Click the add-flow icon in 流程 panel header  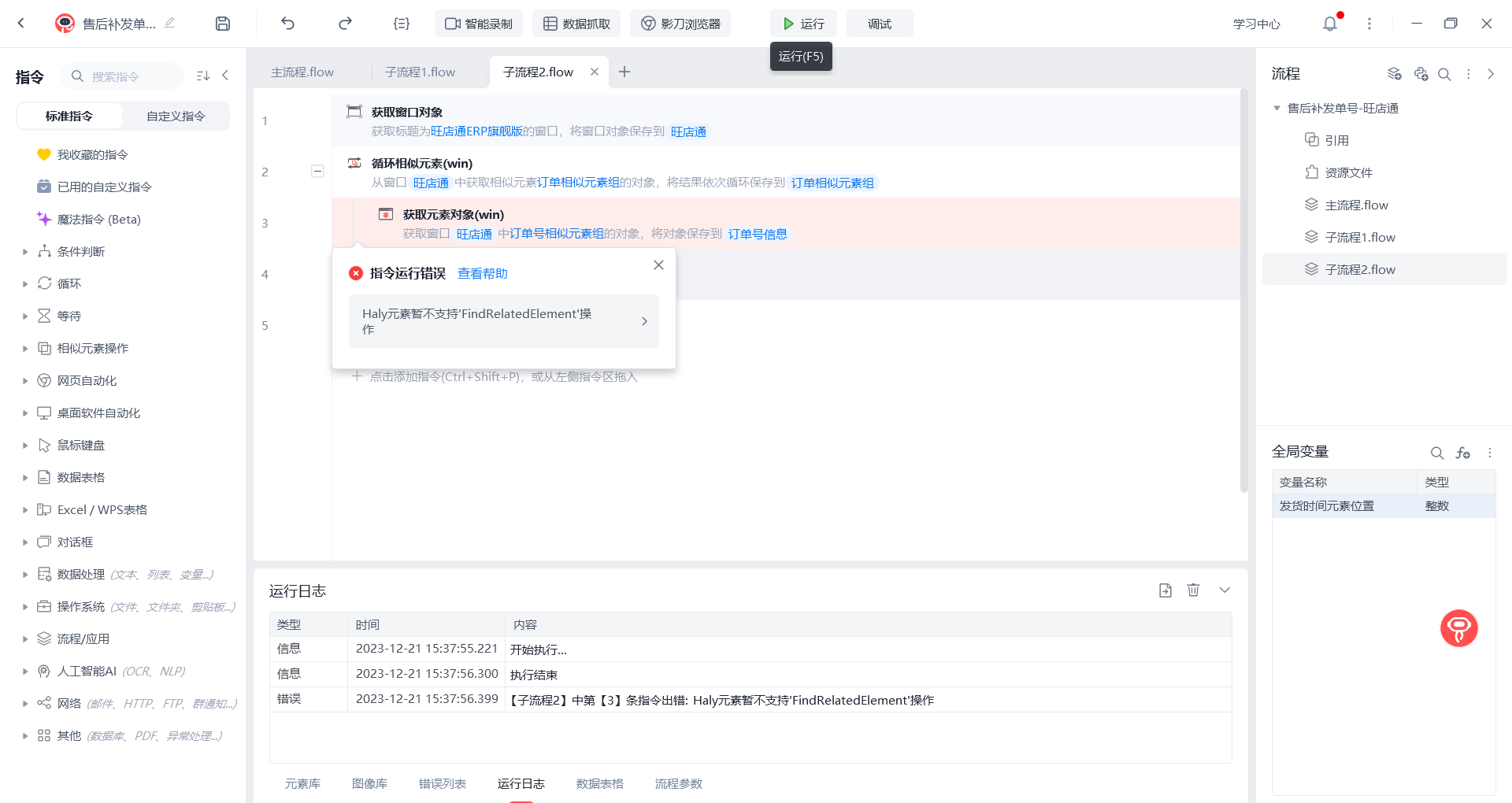tap(1421, 74)
